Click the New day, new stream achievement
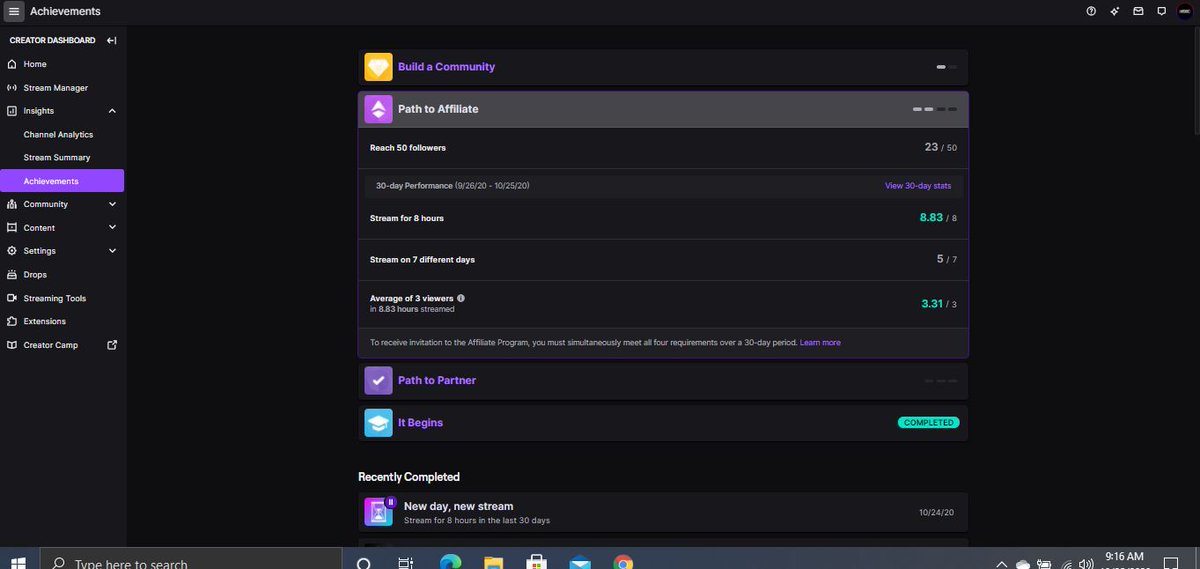1200x569 pixels. 663,512
